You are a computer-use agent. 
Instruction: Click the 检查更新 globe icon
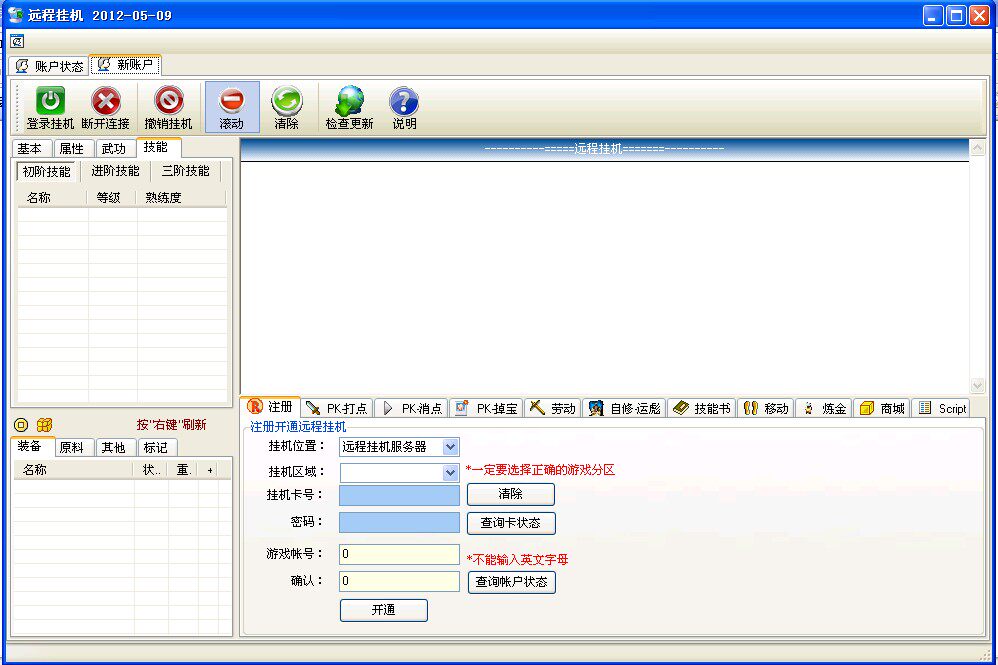point(349,101)
